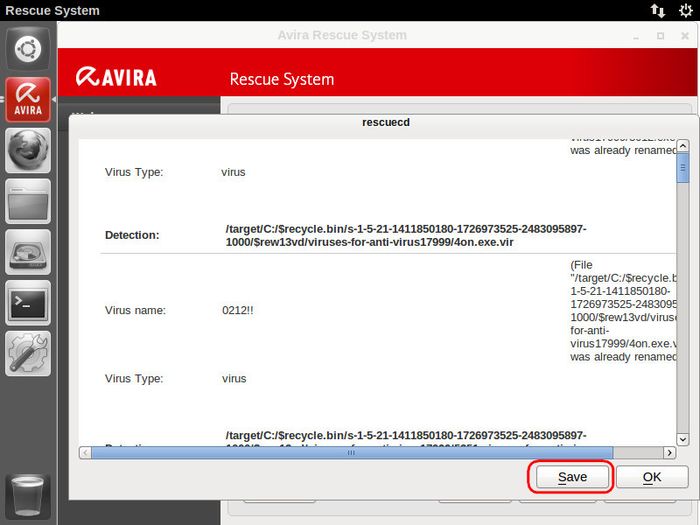700x525 pixels.
Task: Save the rescuecd scan report
Action: point(571,477)
